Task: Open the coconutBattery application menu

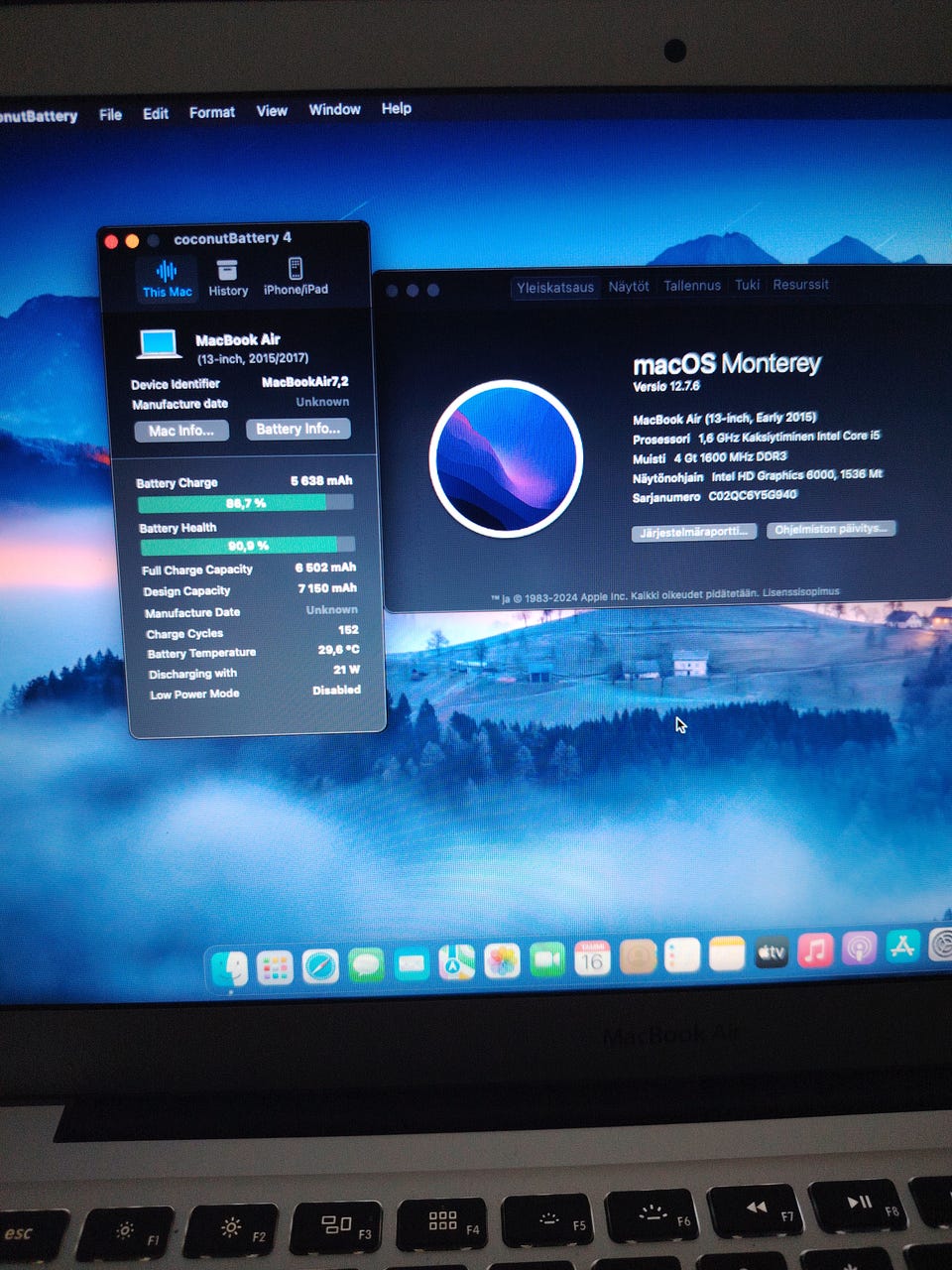Action: (39, 116)
